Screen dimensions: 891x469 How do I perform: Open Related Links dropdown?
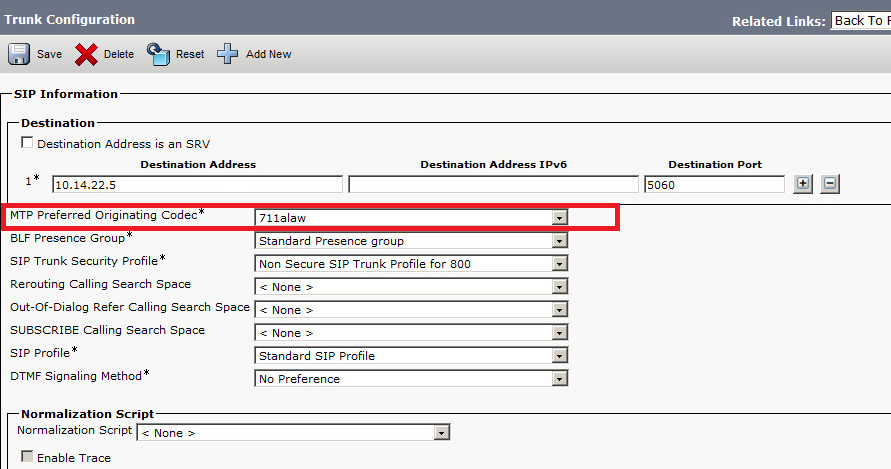pos(860,20)
